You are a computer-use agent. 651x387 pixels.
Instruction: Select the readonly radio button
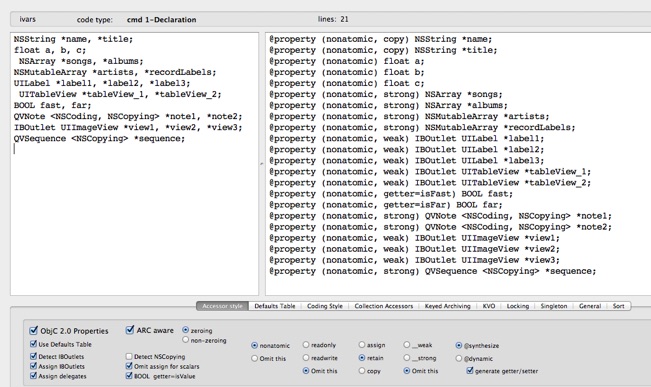(x=306, y=345)
